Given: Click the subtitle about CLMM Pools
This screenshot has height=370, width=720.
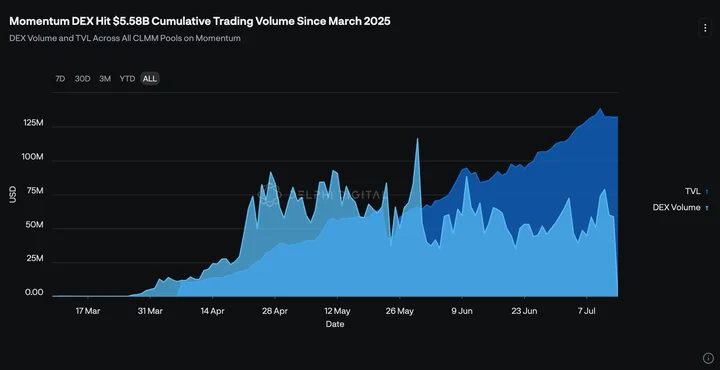Looking at the screenshot, I should [125, 38].
